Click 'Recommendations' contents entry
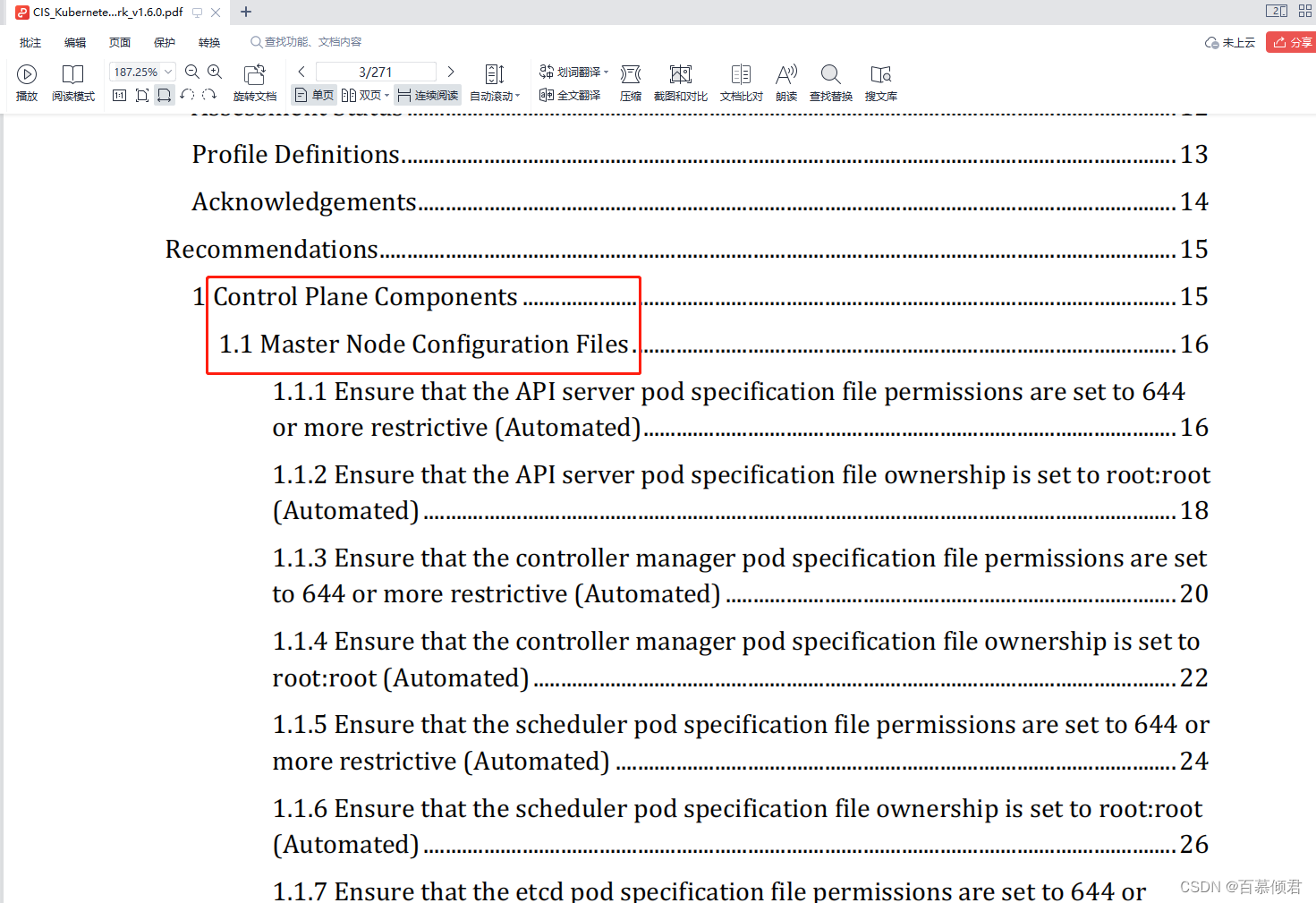Viewport: 1316px width, 903px height. (x=686, y=249)
